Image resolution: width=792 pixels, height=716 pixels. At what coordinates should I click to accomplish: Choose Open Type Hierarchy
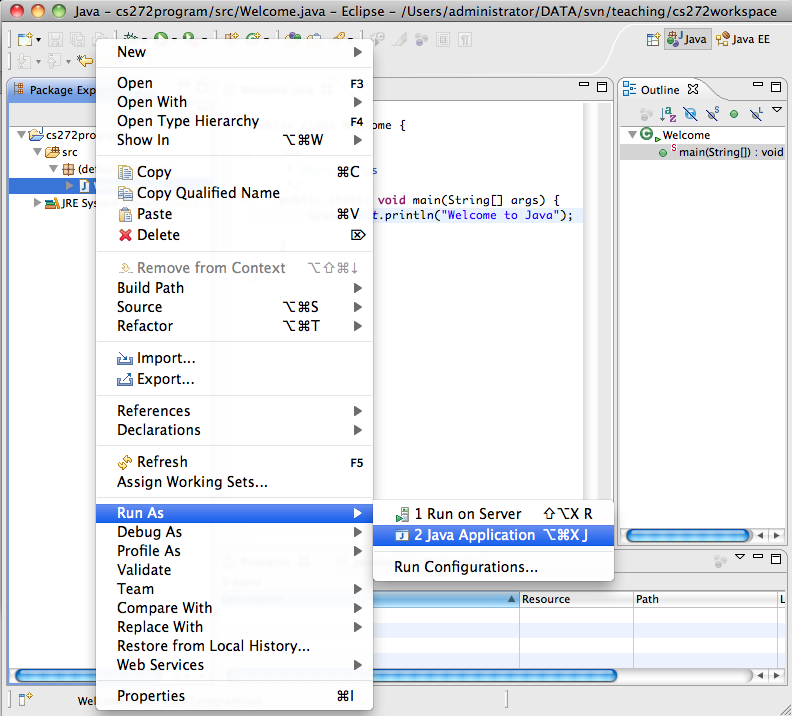pos(234,121)
